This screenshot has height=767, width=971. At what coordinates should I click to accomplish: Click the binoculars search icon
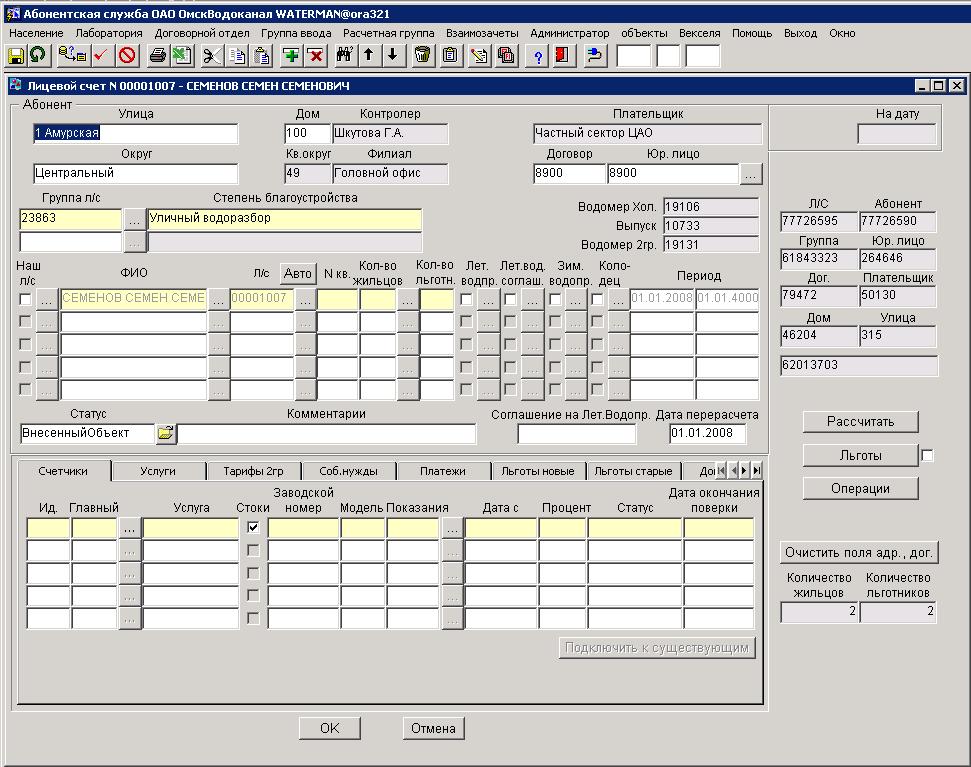pos(345,56)
